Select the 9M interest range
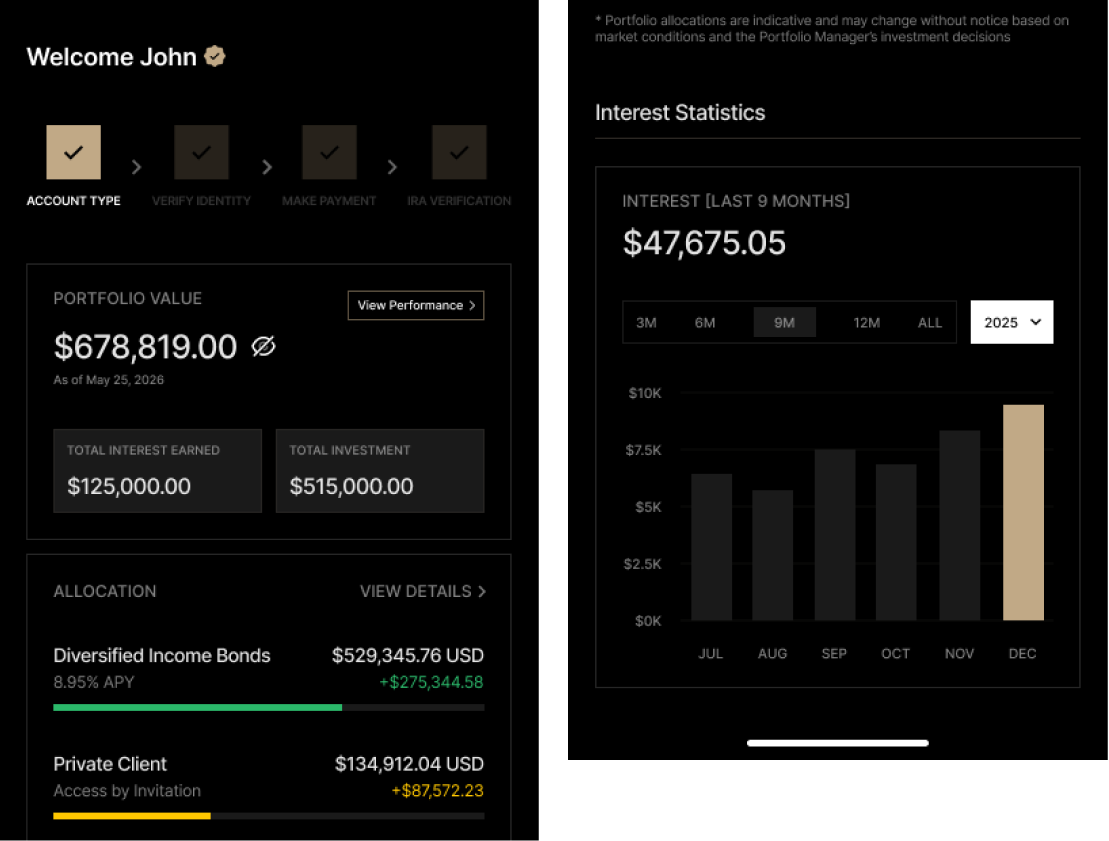Viewport: 1109px width, 841px height. click(x=784, y=323)
